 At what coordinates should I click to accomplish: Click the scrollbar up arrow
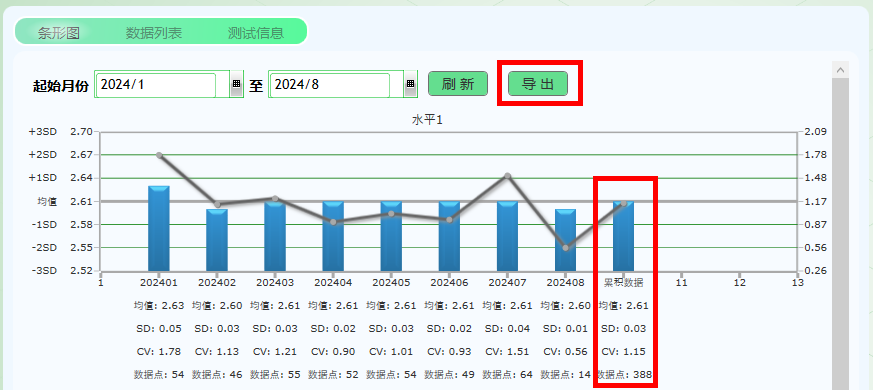click(840, 70)
